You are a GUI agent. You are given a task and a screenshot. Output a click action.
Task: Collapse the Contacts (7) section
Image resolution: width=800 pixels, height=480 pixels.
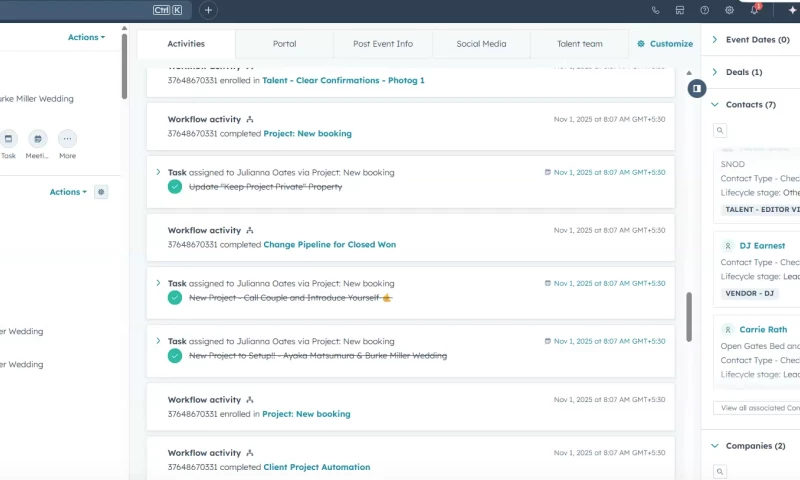pos(715,105)
